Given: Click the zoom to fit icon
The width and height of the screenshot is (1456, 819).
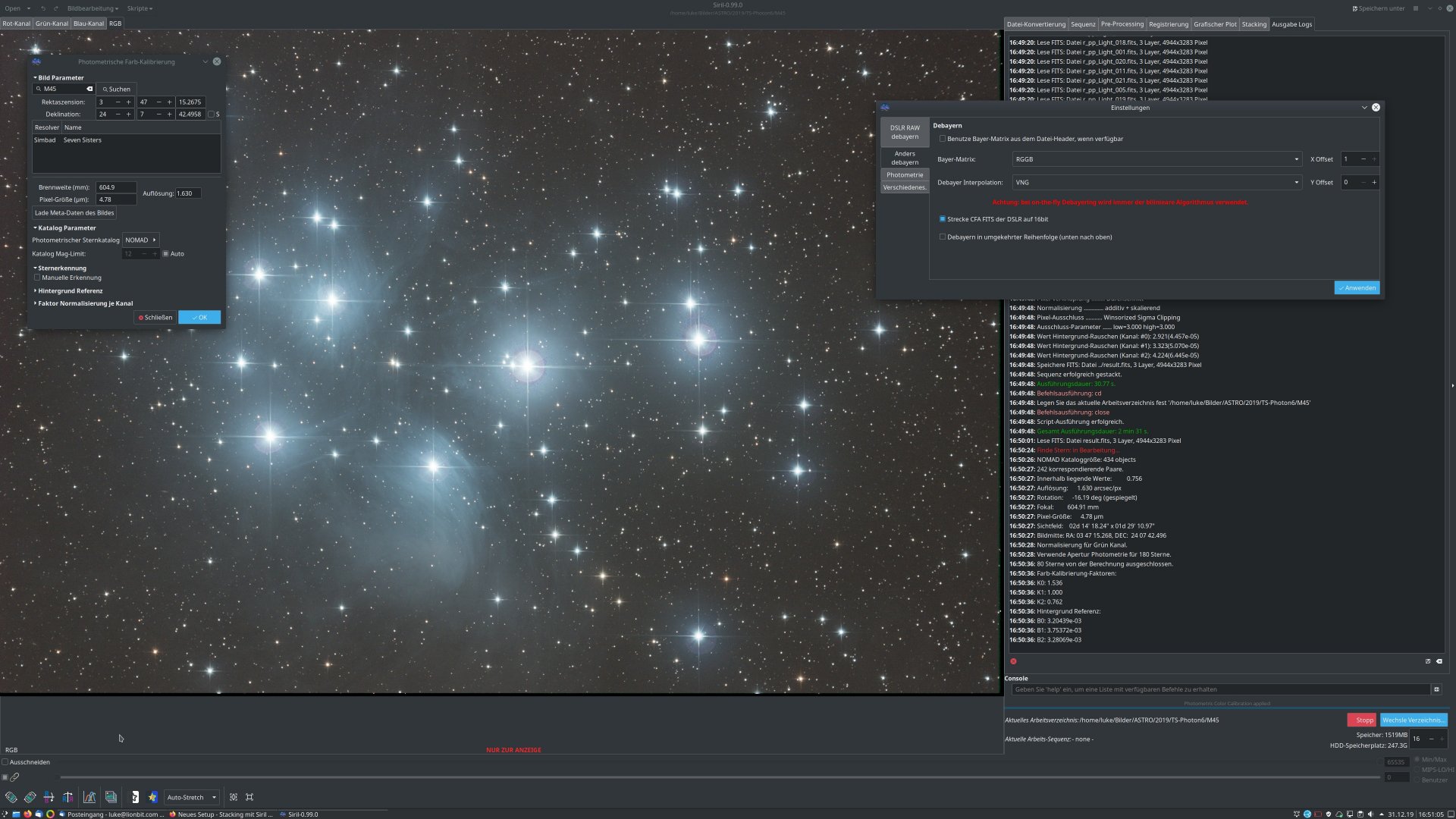Looking at the screenshot, I should coord(234,797).
